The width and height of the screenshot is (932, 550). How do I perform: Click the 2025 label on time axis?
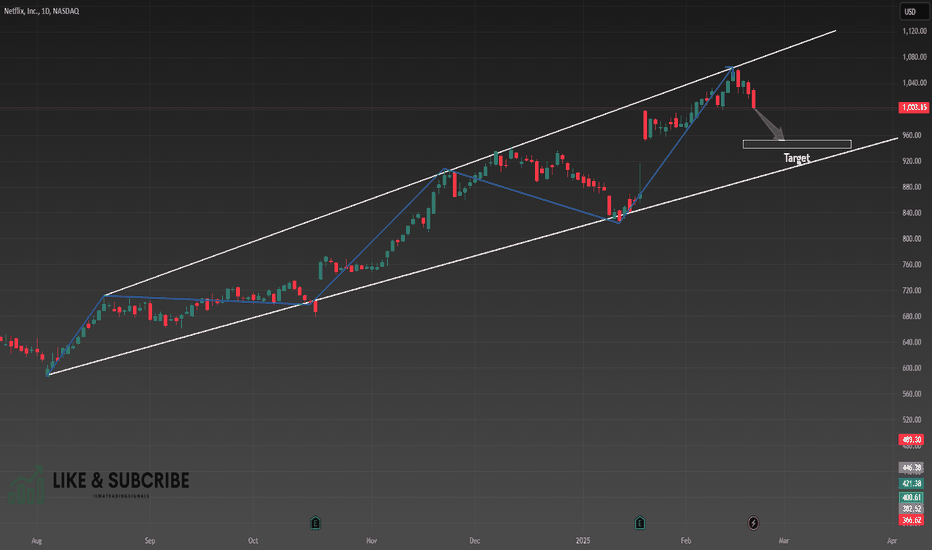(x=583, y=541)
